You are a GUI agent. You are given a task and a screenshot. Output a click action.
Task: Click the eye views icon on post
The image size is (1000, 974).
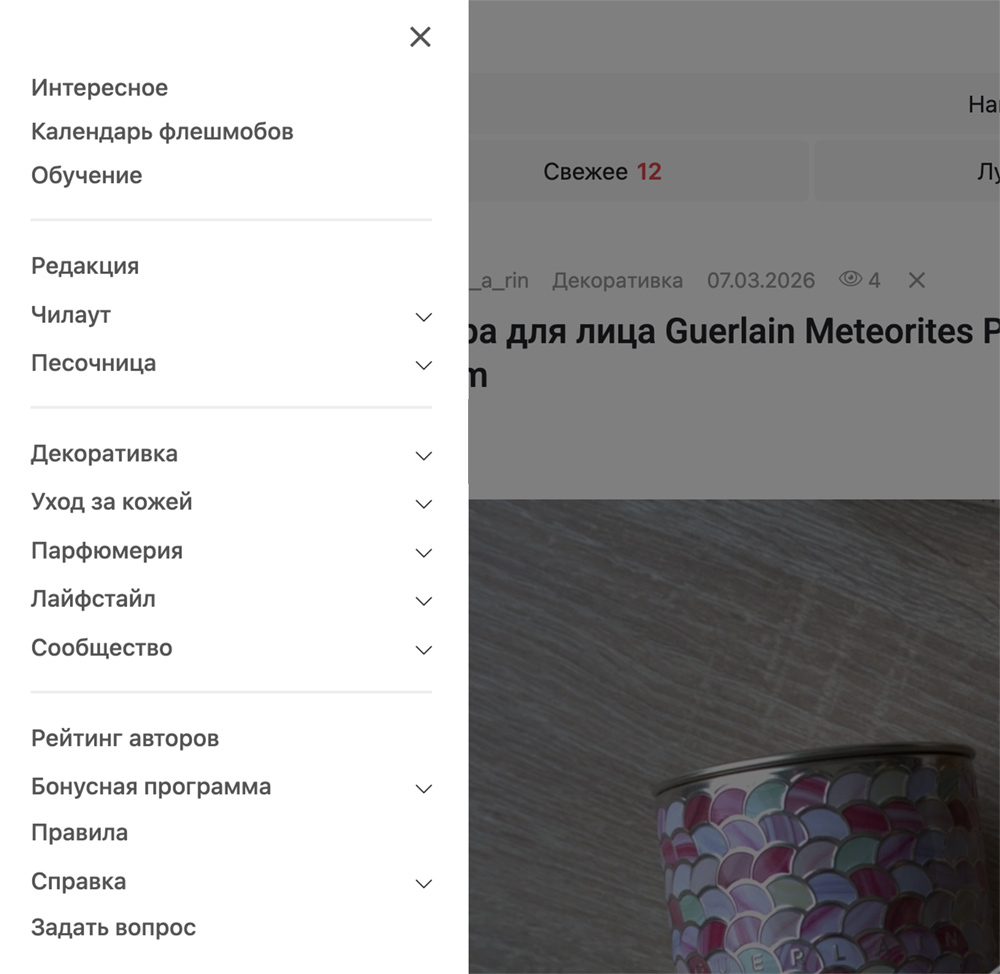(x=850, y=279)
